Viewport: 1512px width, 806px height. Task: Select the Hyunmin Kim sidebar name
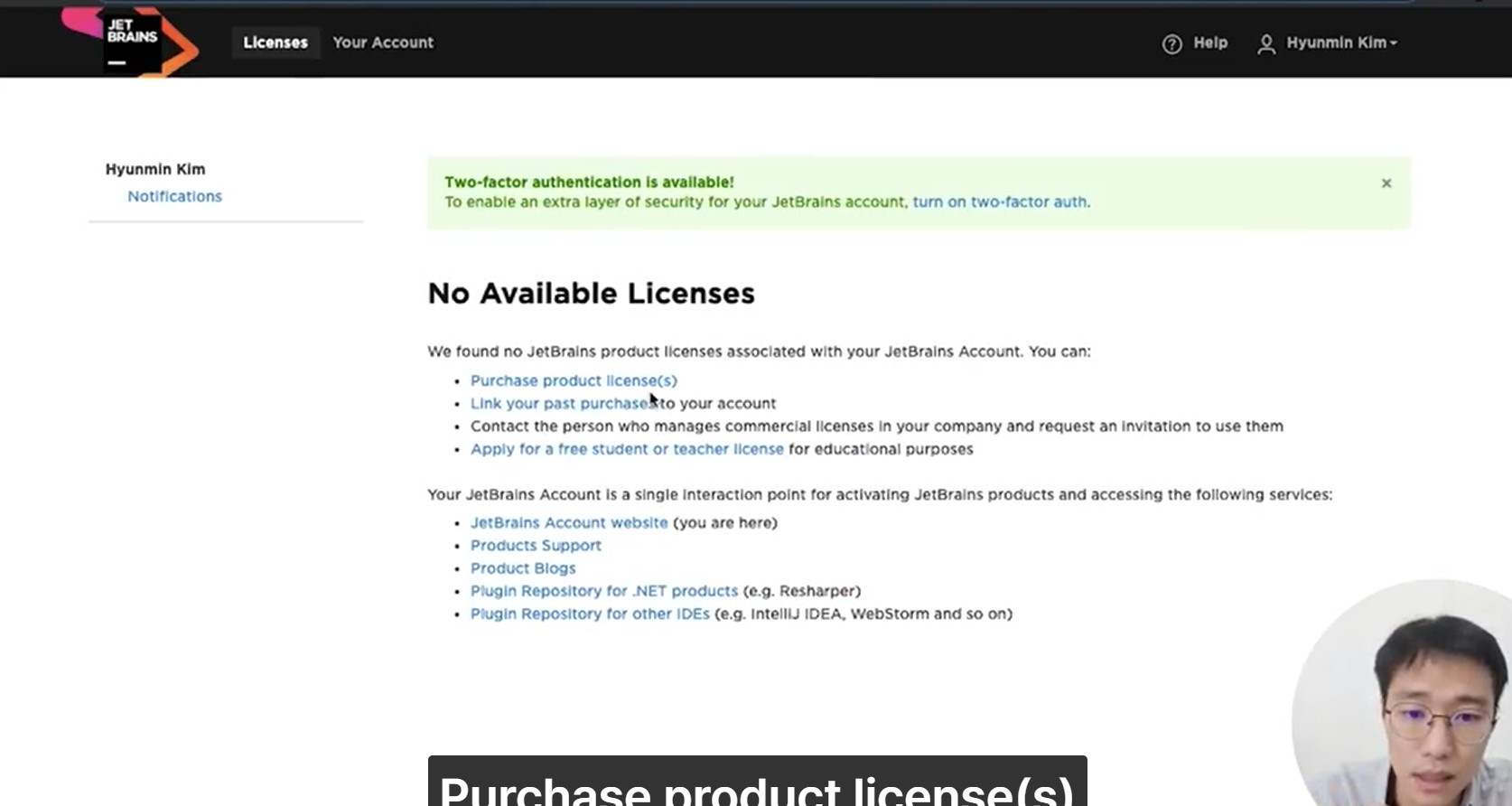point(155,169)
